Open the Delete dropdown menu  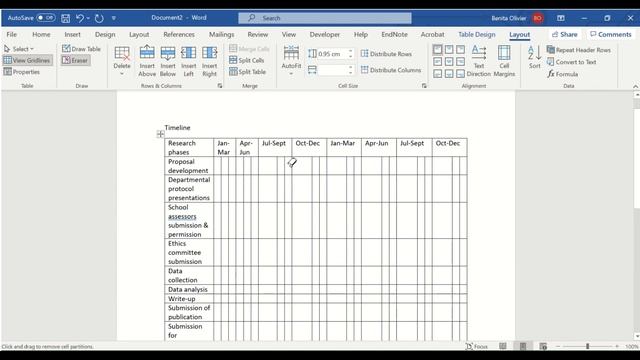click(122, 62)
